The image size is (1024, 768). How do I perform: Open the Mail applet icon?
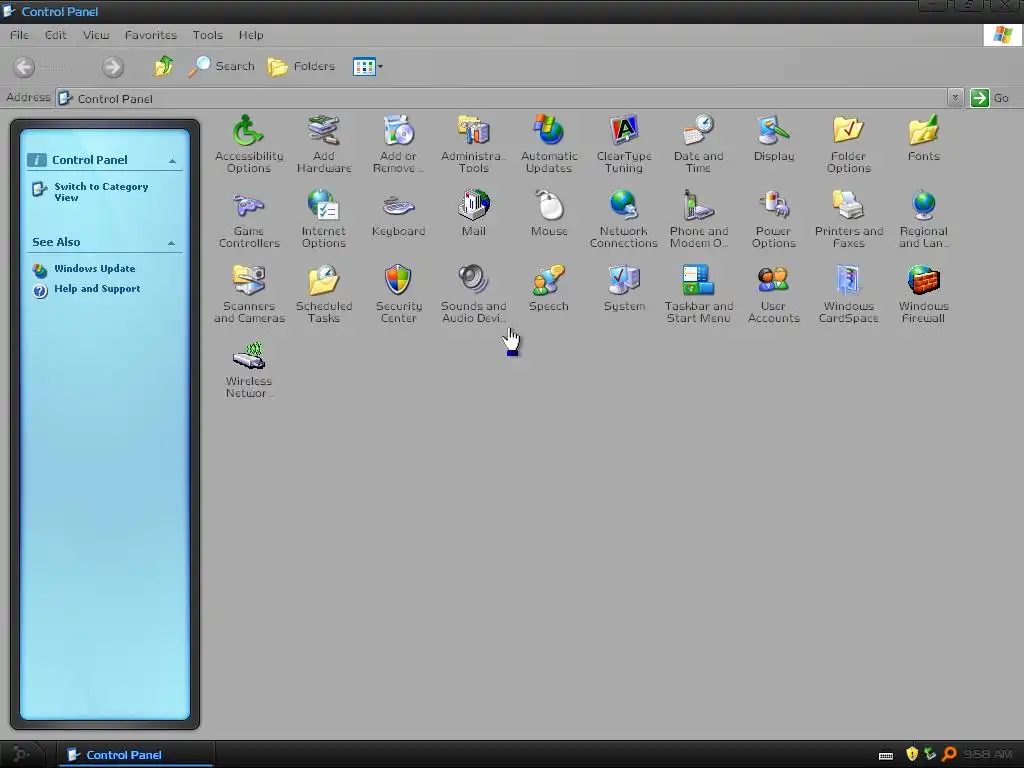tap(473, 213)
